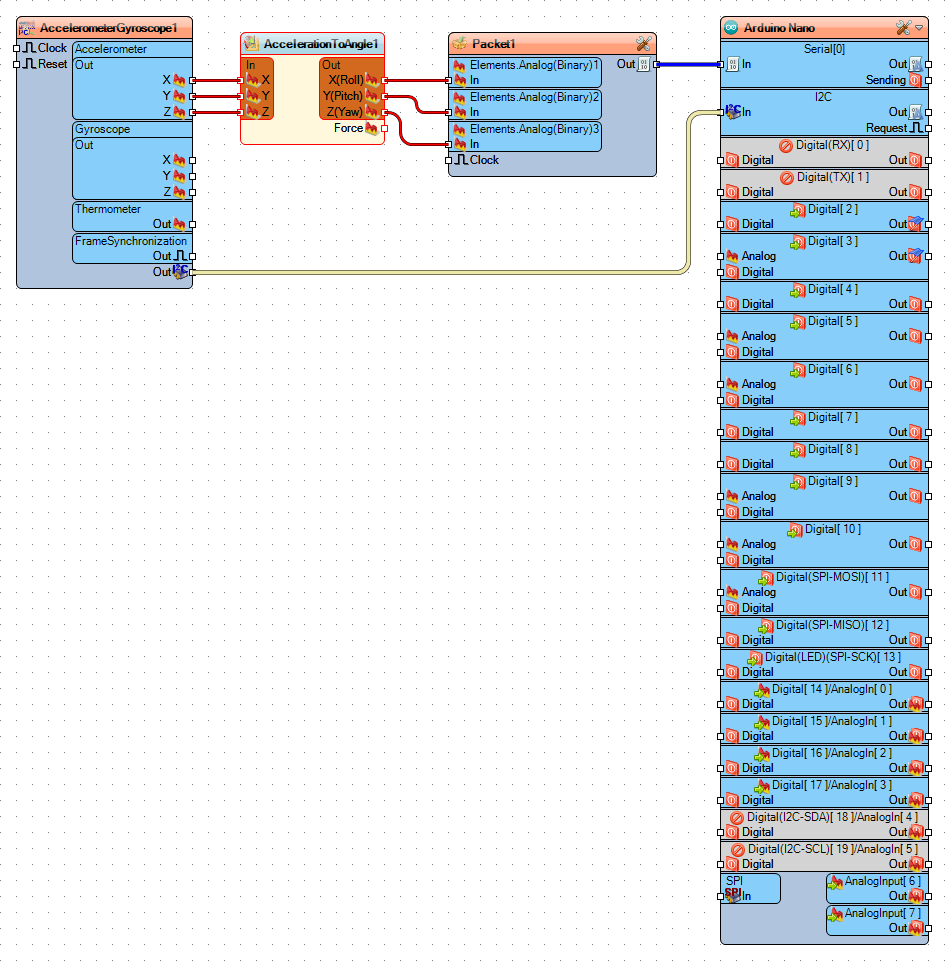Click the binary format icon beside Packet1 Out

644,64
